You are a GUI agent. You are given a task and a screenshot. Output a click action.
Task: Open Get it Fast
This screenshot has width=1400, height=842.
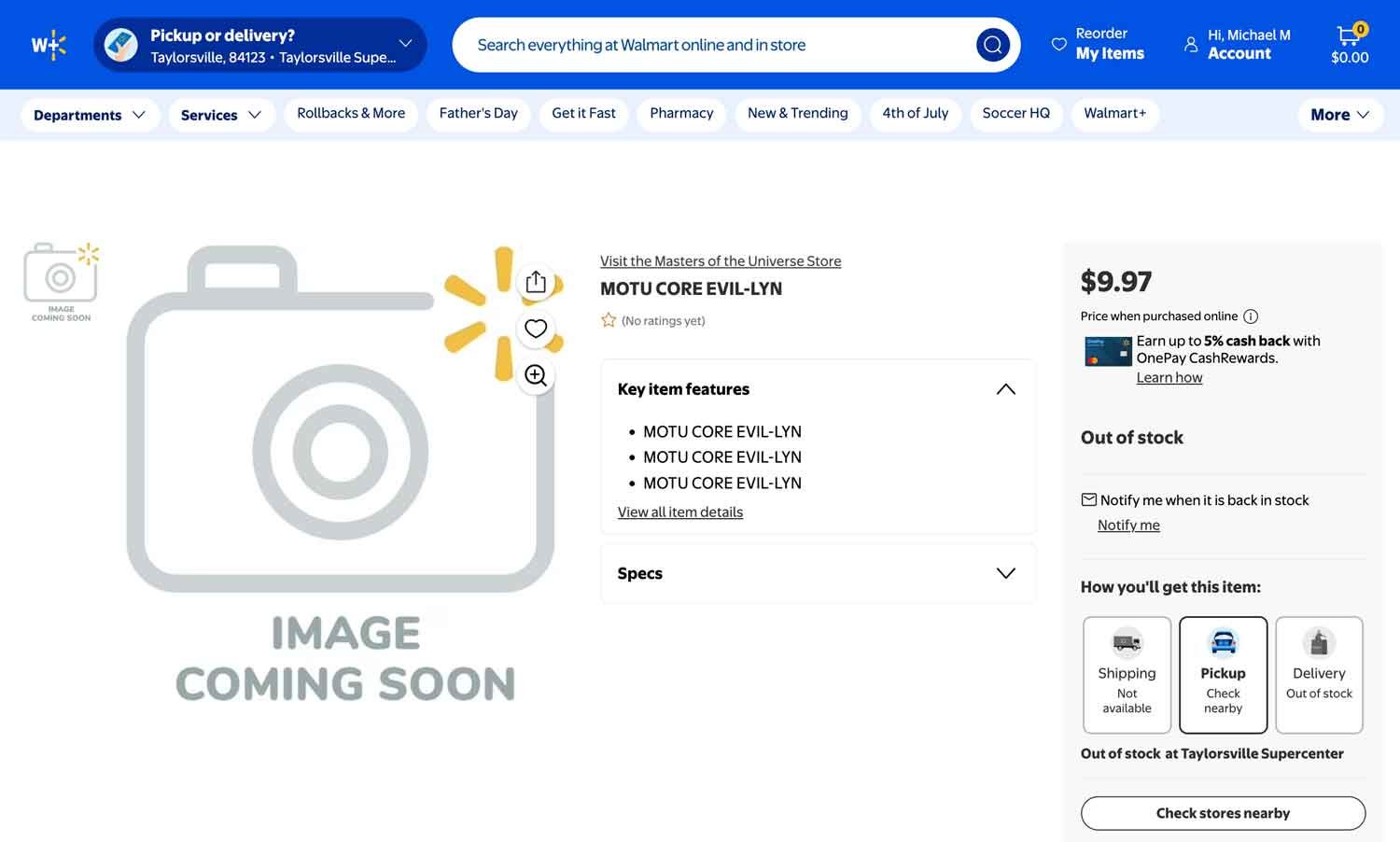[583, 113]
